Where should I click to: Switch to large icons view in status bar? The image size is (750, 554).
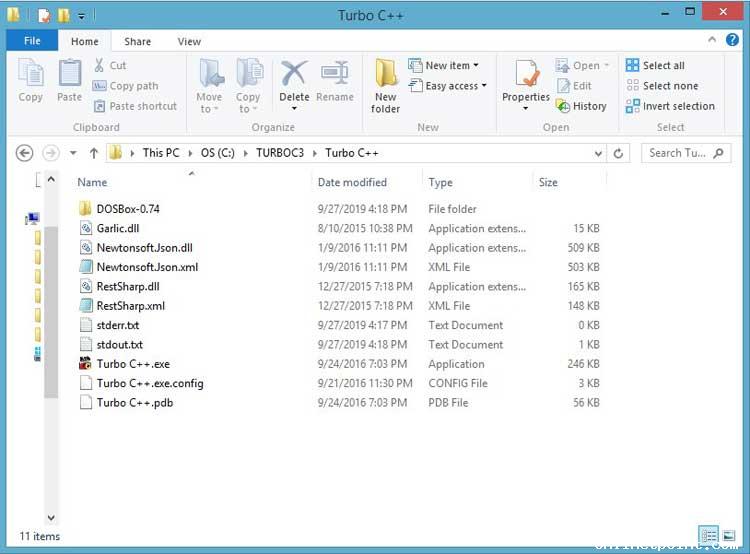(x=729, y=536)
